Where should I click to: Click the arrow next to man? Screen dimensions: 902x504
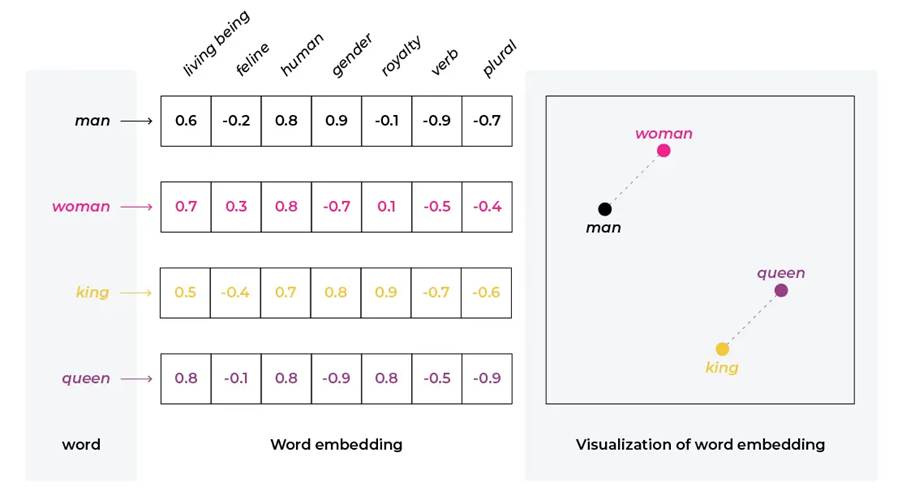pyautogui.click(x=136, y=121)
